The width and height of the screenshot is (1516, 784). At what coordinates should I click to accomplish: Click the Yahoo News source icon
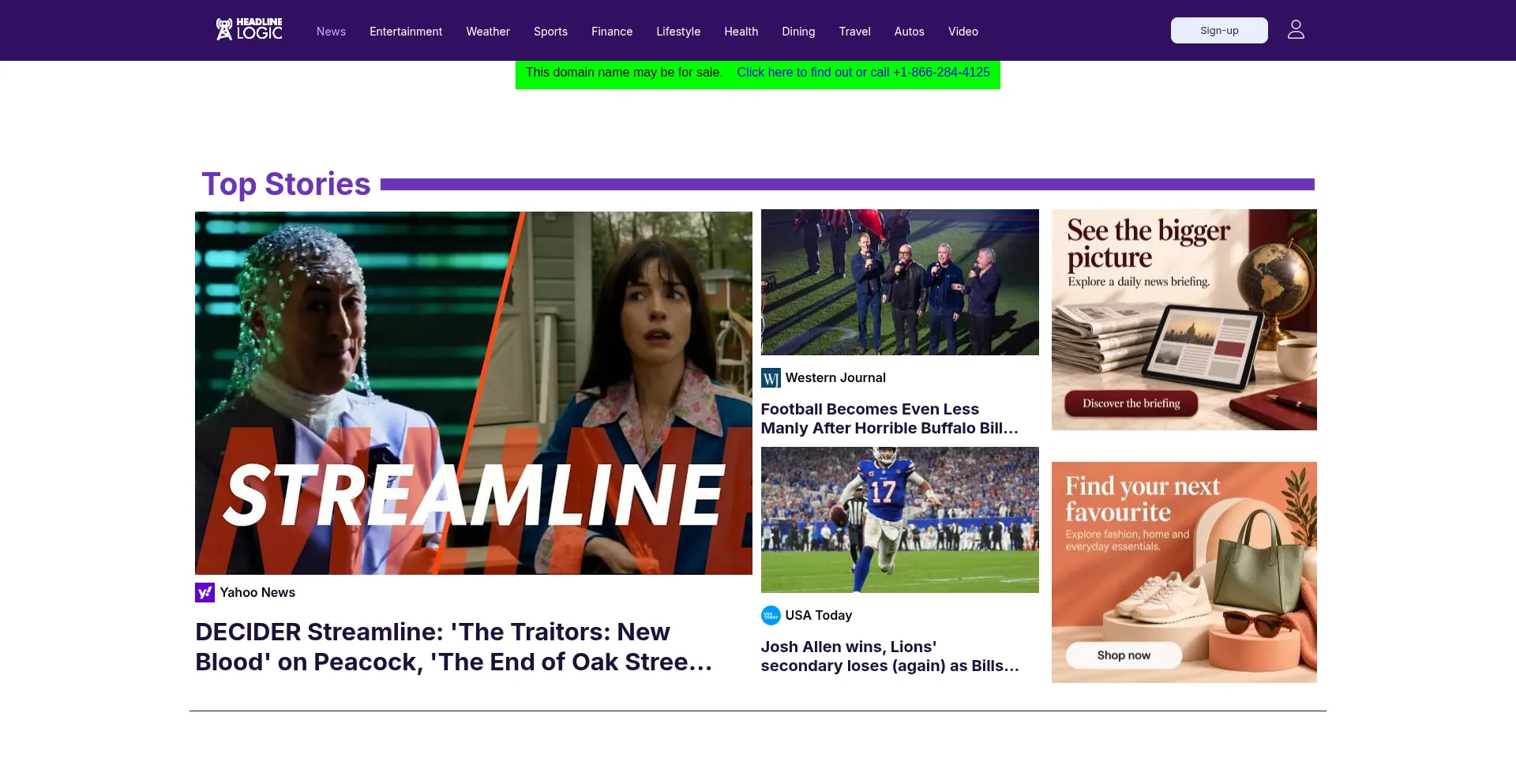click(x=205, y=592)
